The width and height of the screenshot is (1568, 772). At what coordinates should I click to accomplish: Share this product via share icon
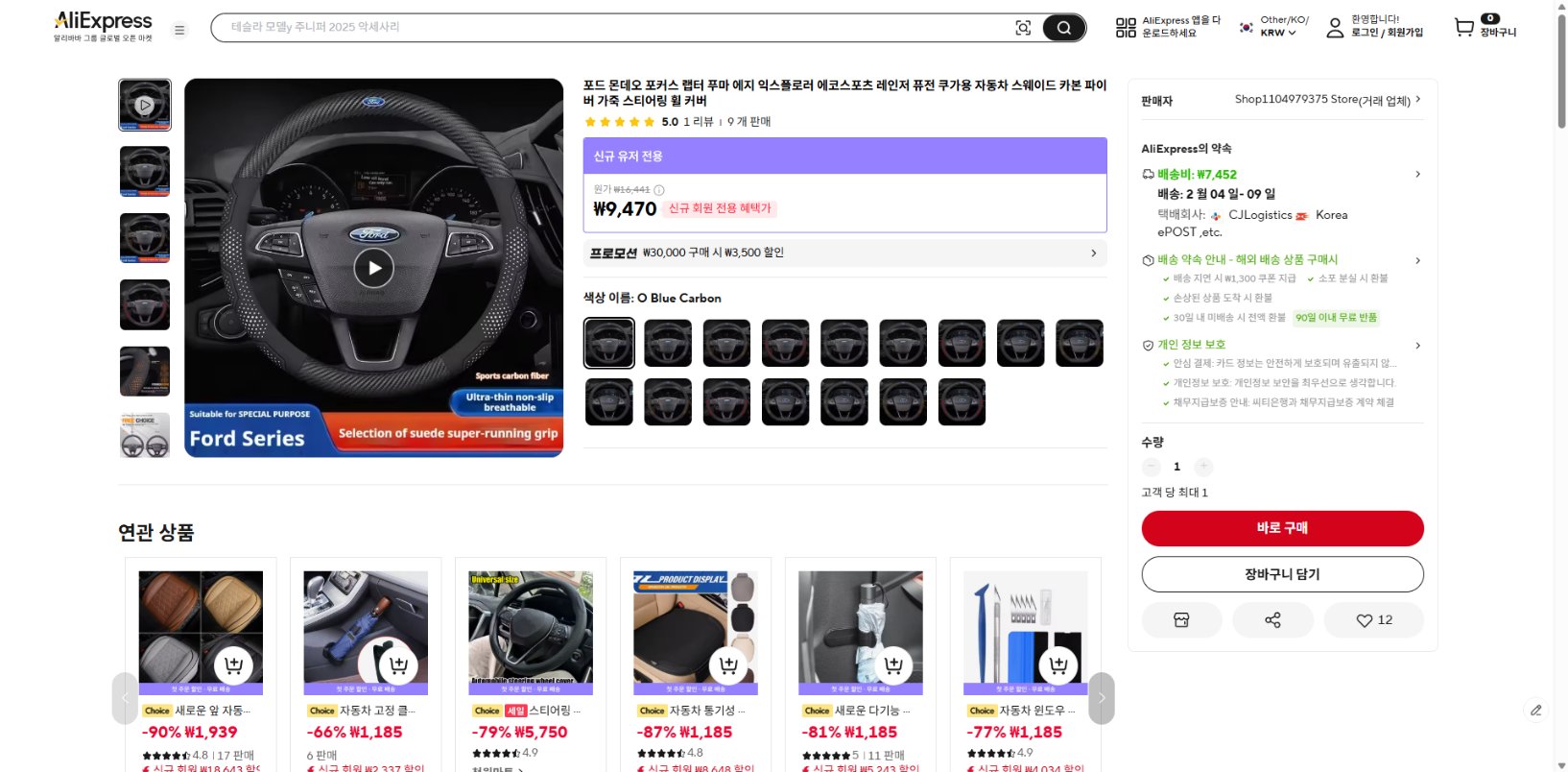point(1272,620)
